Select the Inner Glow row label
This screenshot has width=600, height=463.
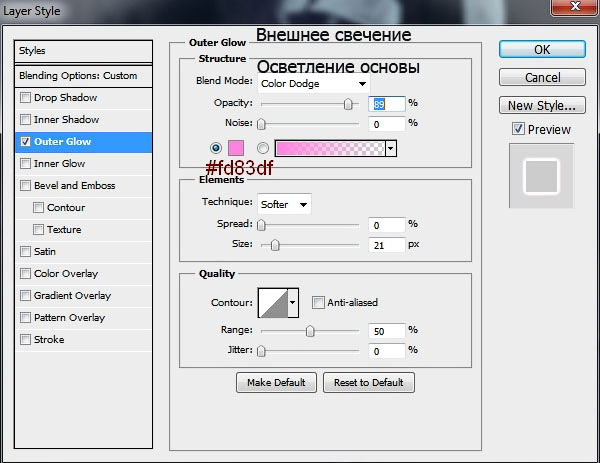click(x=59, y=163)
